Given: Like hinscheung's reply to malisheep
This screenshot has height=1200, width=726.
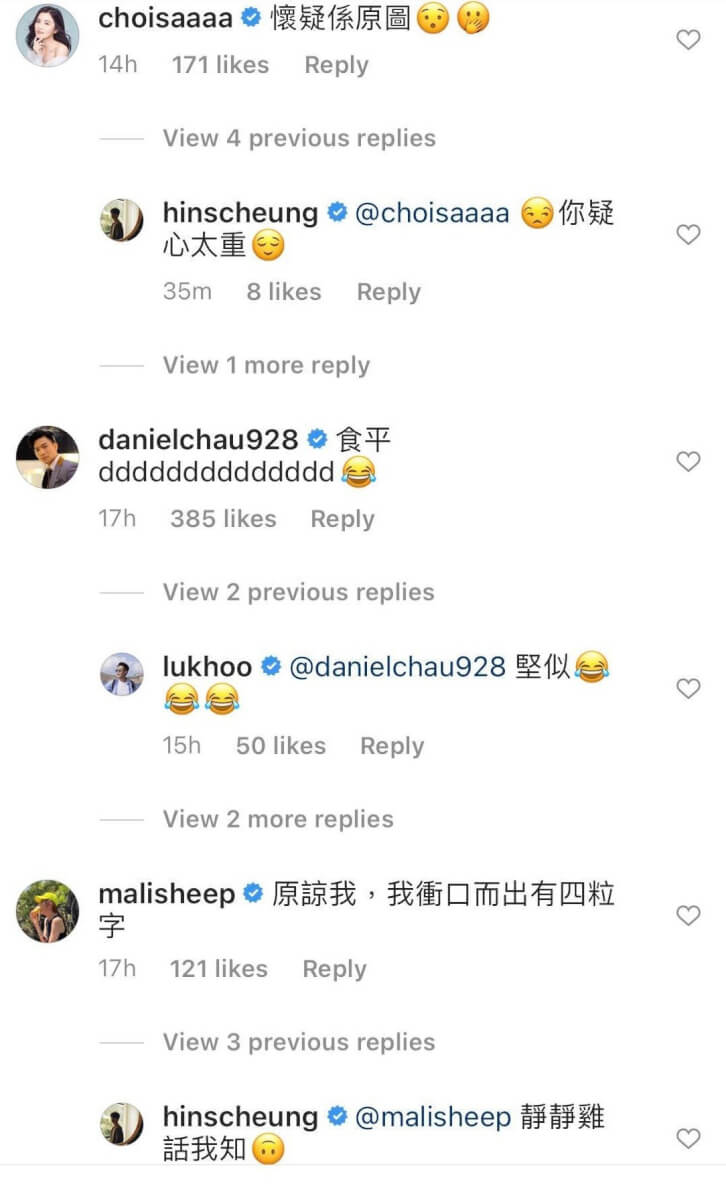Looking at the screenshot, I should tap(688, 1138).
